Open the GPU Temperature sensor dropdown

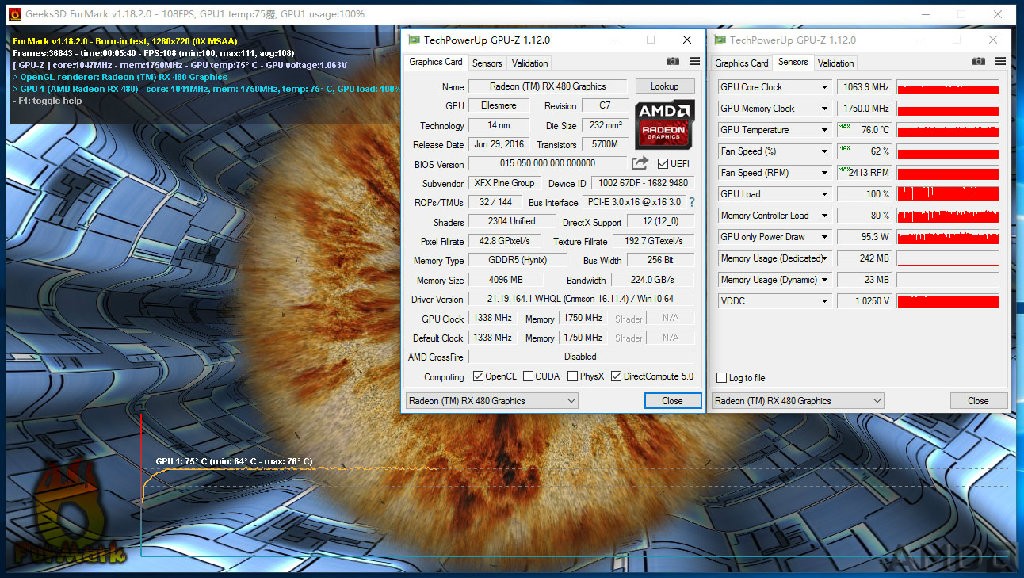coord(825,130)
